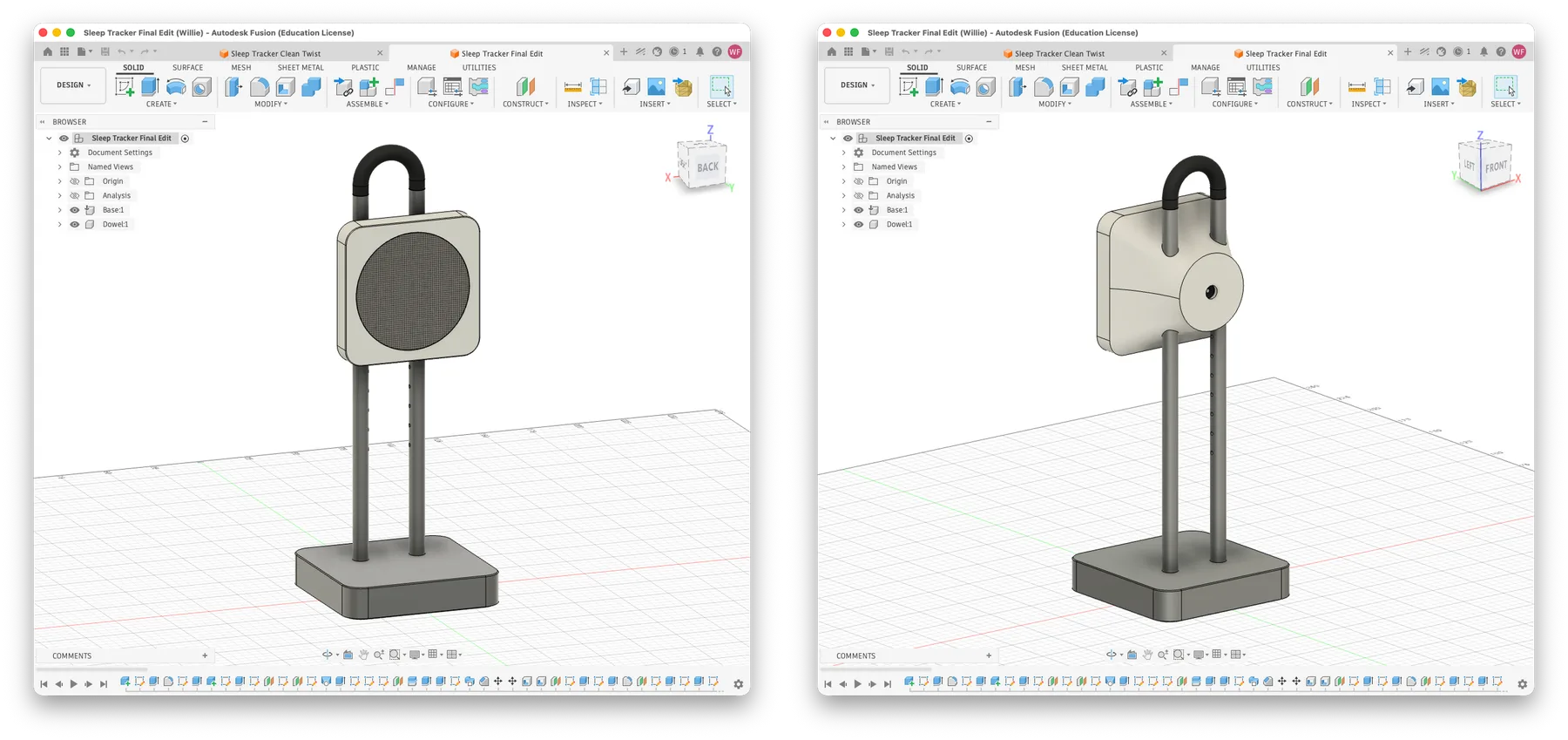1568x740 pixels.
Task: Open new design tab plus in right window
Action: click(1408, 52)
